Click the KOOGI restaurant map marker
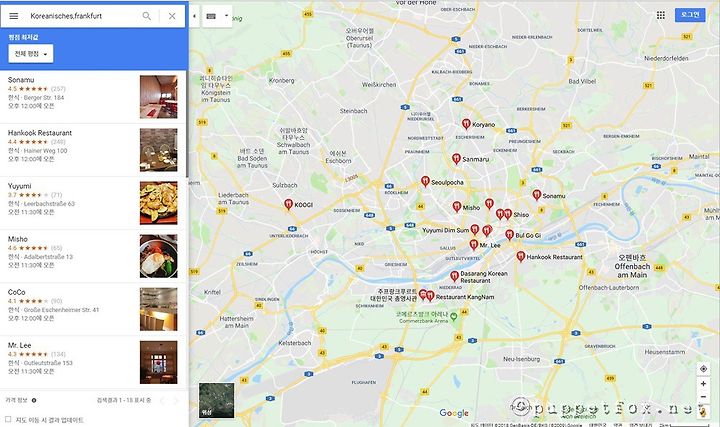The image size is (720, 427). coord(288,204)
